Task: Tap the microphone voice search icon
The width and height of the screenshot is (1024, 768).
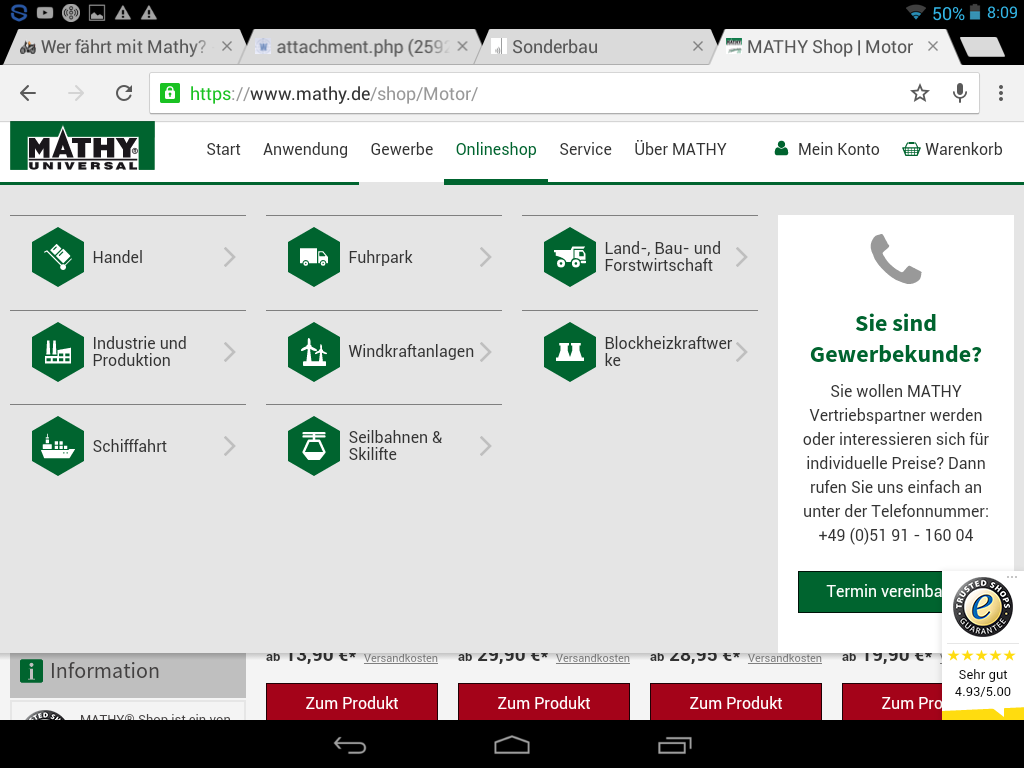Action: (960, 93)
